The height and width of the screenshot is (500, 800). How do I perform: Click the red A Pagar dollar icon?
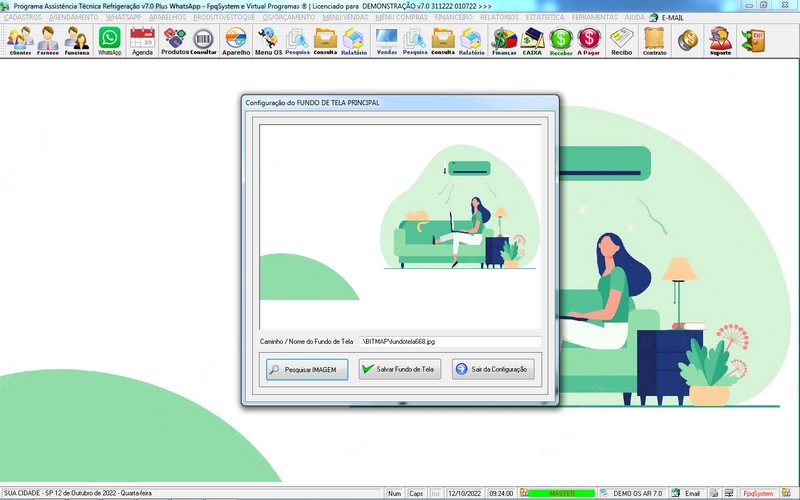[x=589, y=41]
